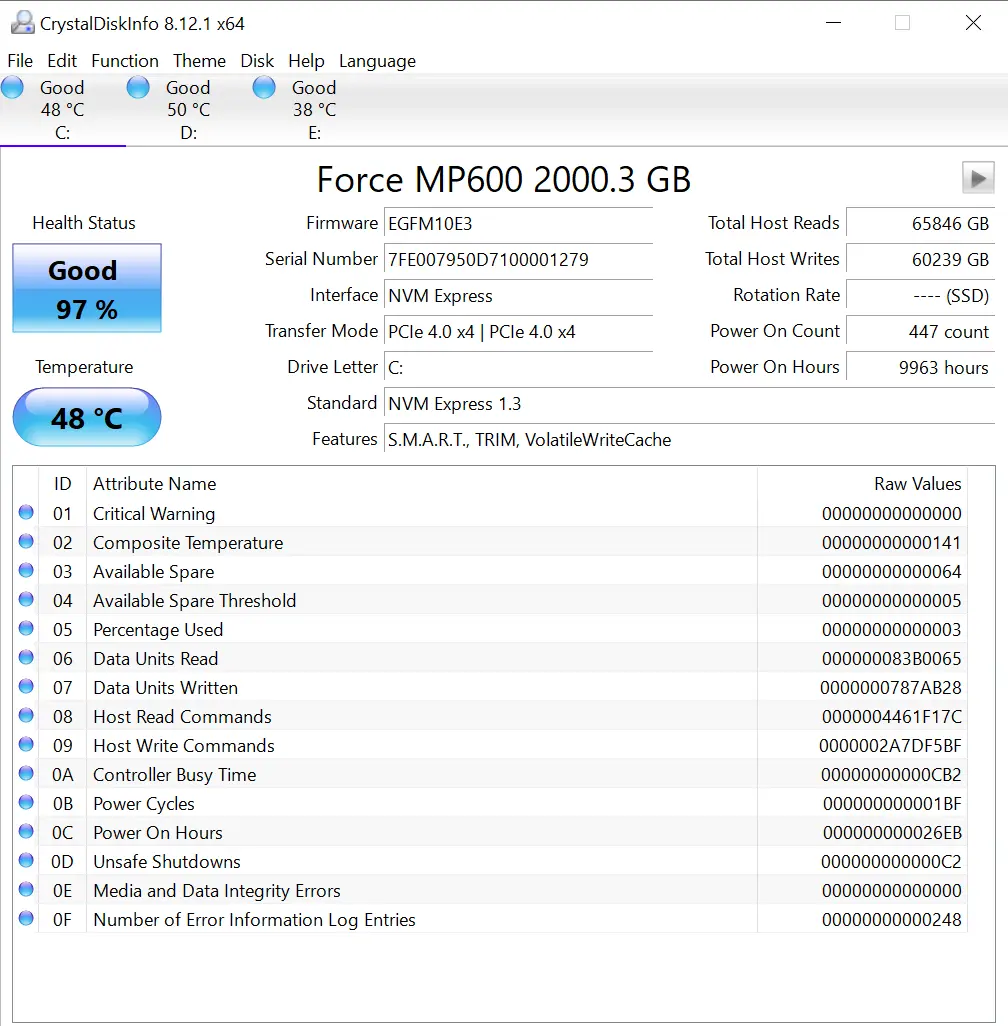Select the E: drive tab showing 38 °C
1008x1026 pixels.
(315, 109)
